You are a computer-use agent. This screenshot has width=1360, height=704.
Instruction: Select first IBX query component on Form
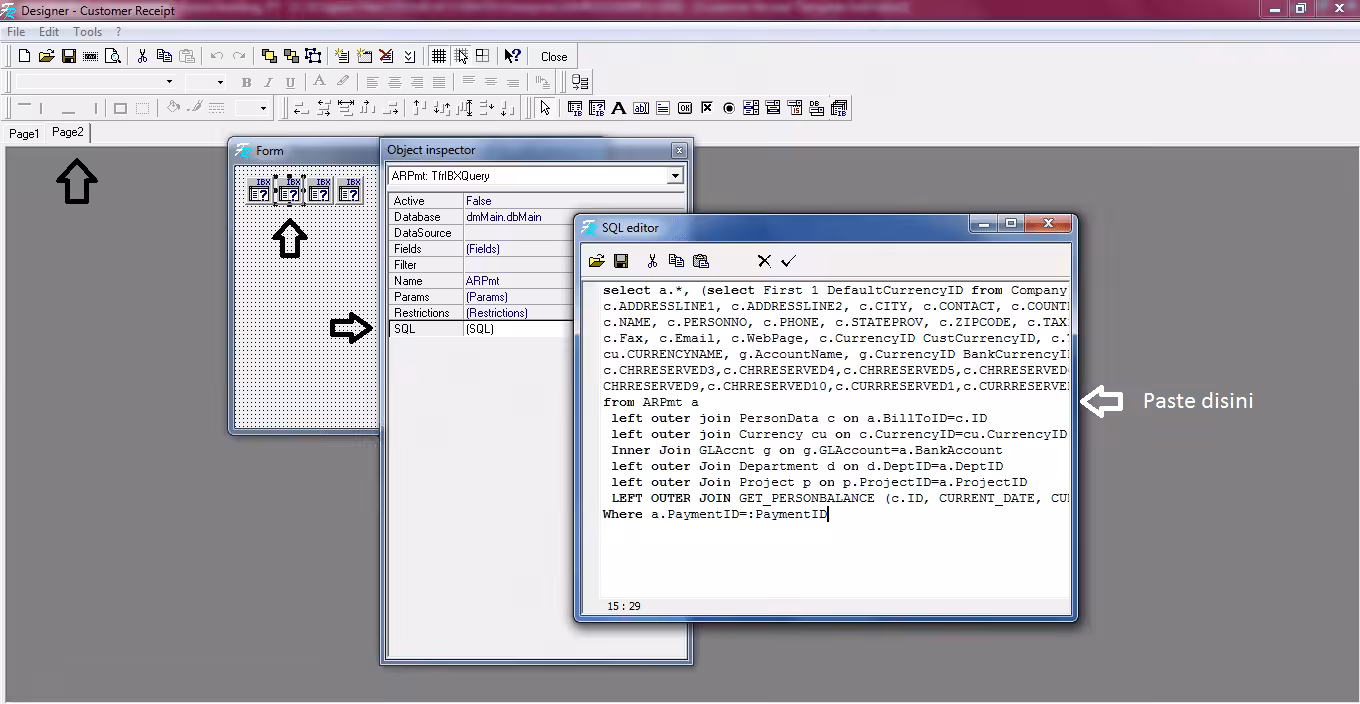[259, 190]
